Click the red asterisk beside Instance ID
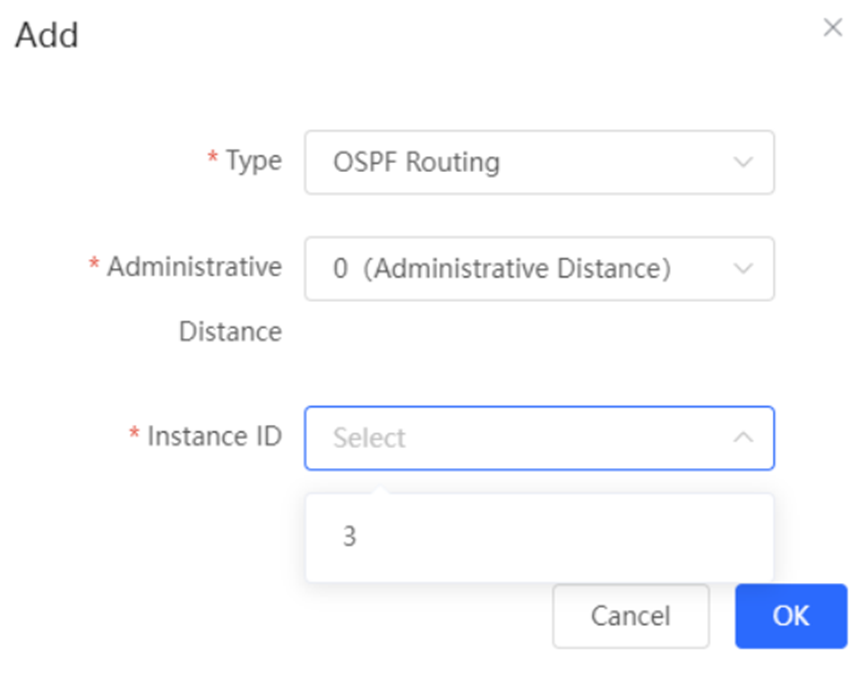863x673 pixels. click(x=134, y=432)
